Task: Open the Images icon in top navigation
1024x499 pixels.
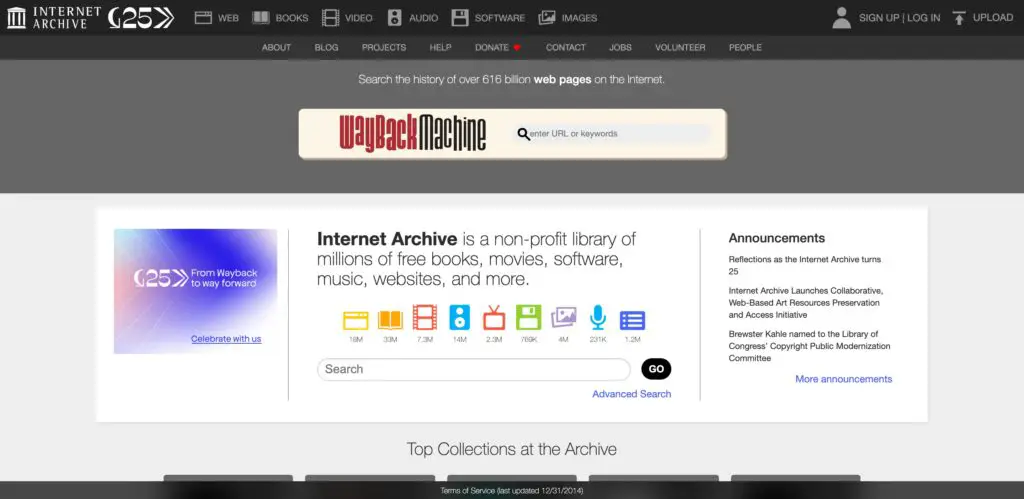Action: tap(547, 18)
